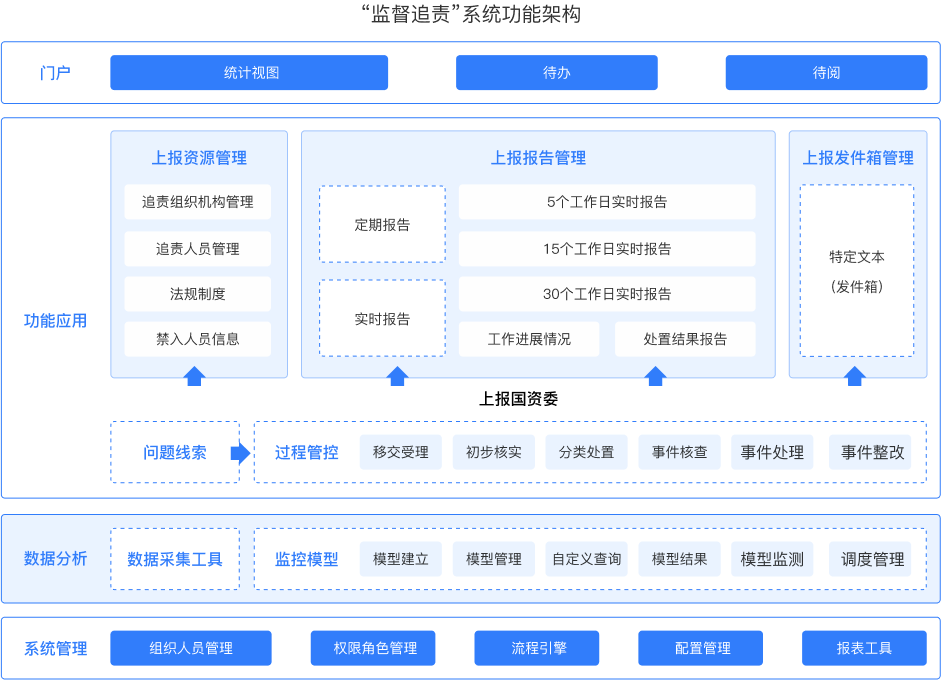Click up arrow below 实时报告 box
This screenshot has width=941, height=680.
(x=397, y=376)
